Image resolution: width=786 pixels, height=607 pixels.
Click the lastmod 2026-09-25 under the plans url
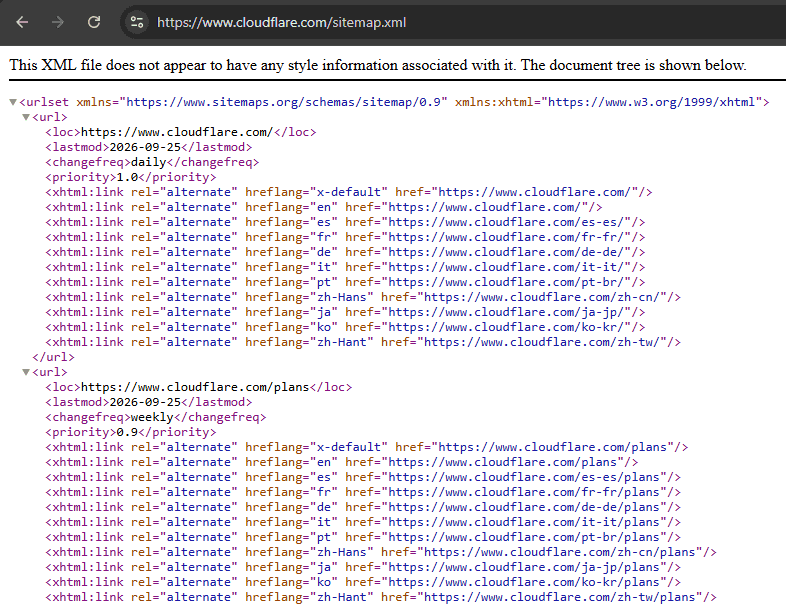(x=145, y=402)
